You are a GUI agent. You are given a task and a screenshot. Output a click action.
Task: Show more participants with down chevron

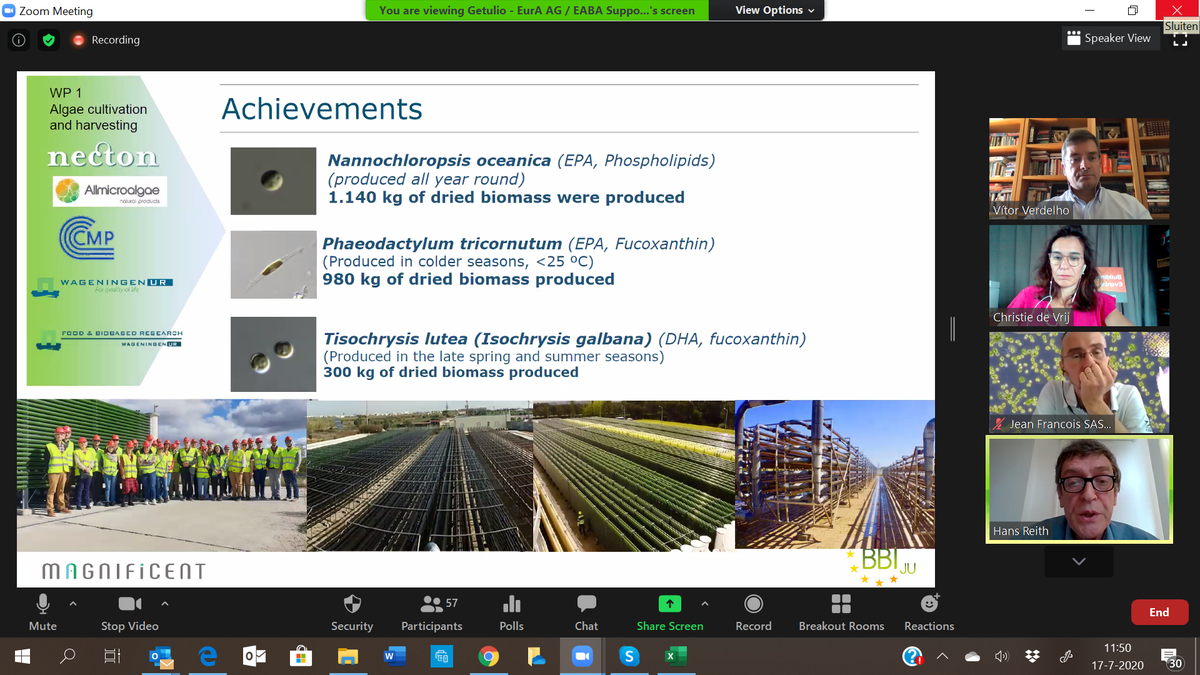click(1078, 562)
